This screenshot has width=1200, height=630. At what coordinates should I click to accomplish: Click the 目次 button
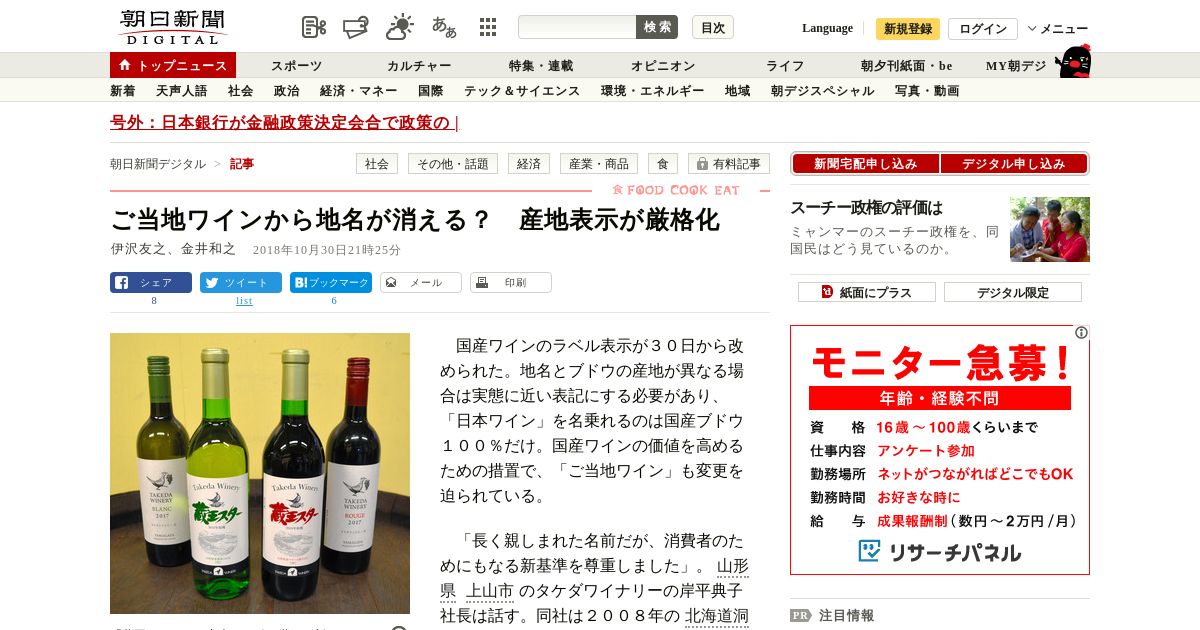pos(713,27)
